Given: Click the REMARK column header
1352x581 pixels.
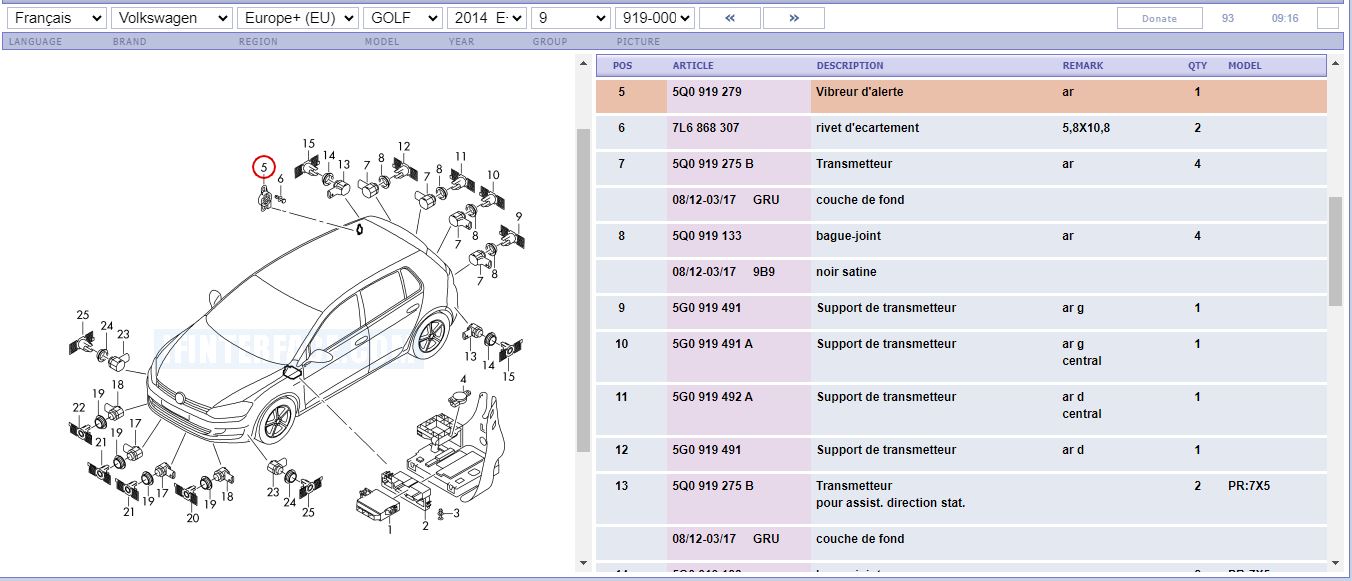Looking at the screenshot, I should (x=1083, y=66).
